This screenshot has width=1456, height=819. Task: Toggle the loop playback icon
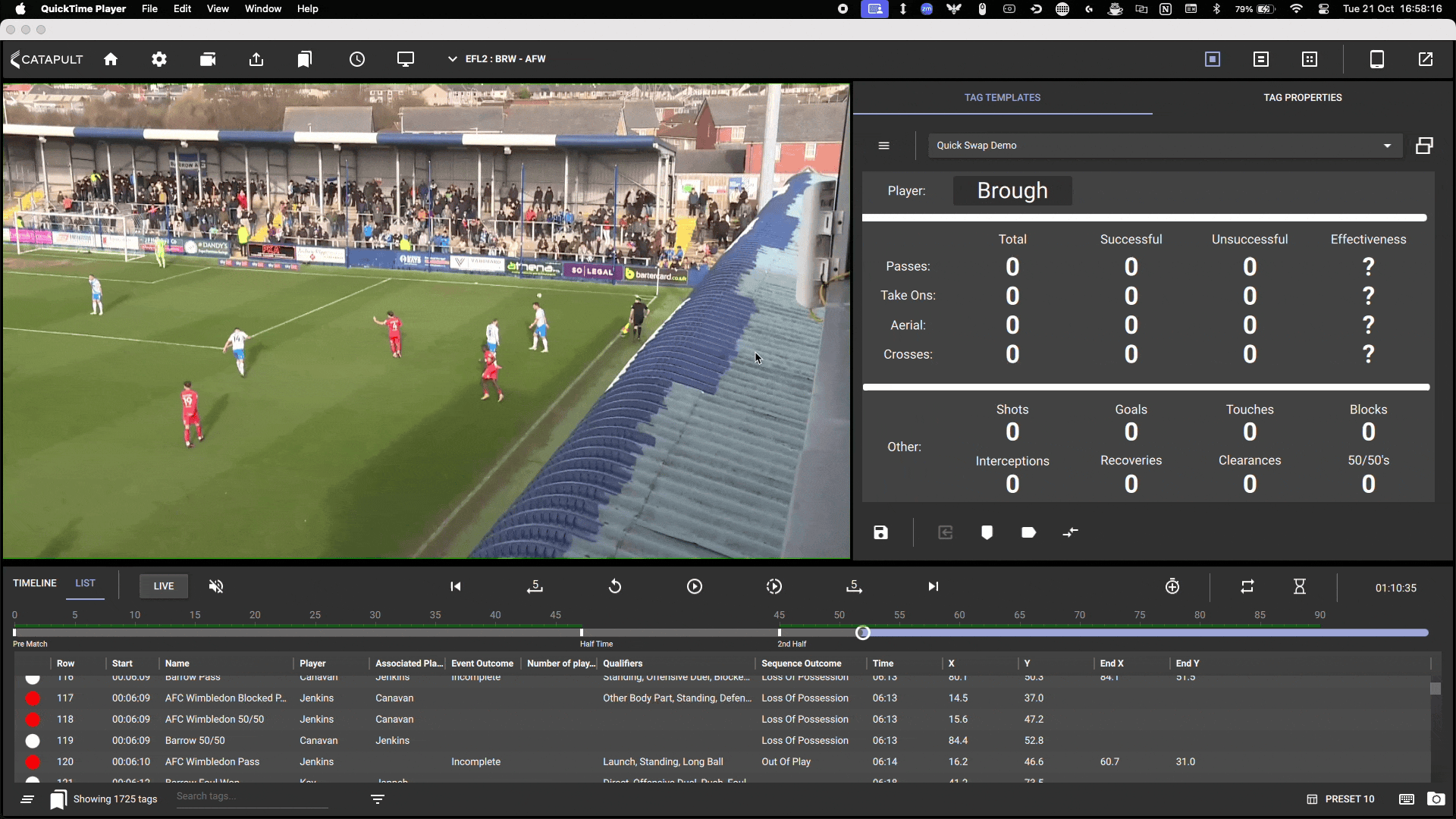click(x=1247, y=586)
